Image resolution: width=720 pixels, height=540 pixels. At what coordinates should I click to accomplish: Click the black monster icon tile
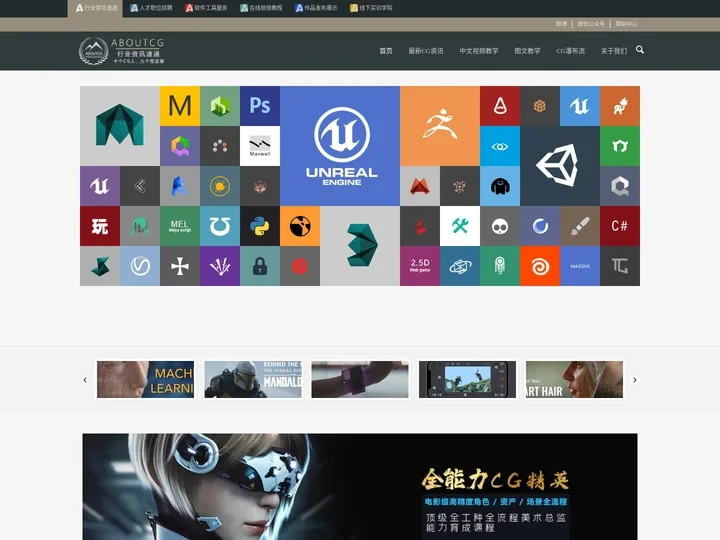tap(500, 186)
